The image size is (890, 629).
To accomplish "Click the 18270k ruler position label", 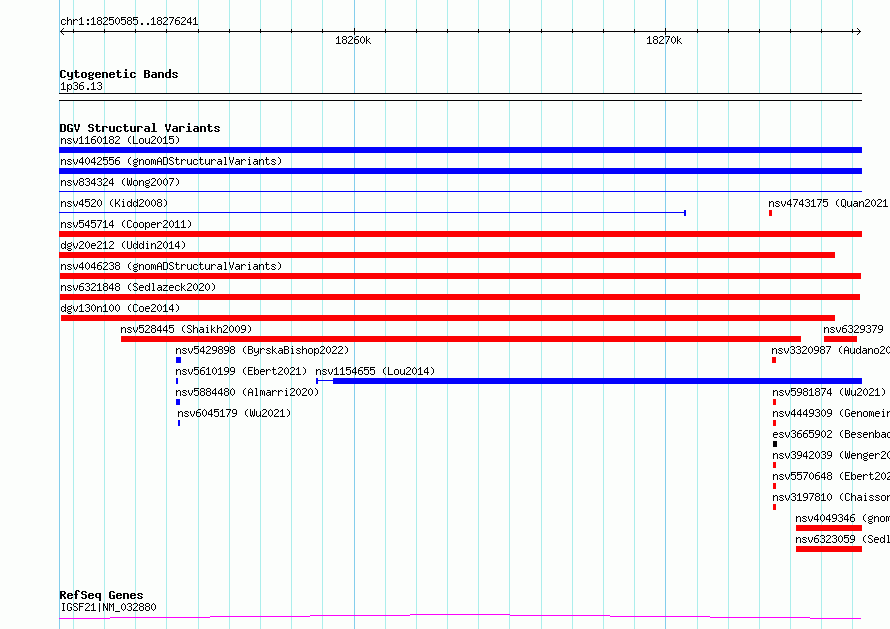I will click(664, 40).
